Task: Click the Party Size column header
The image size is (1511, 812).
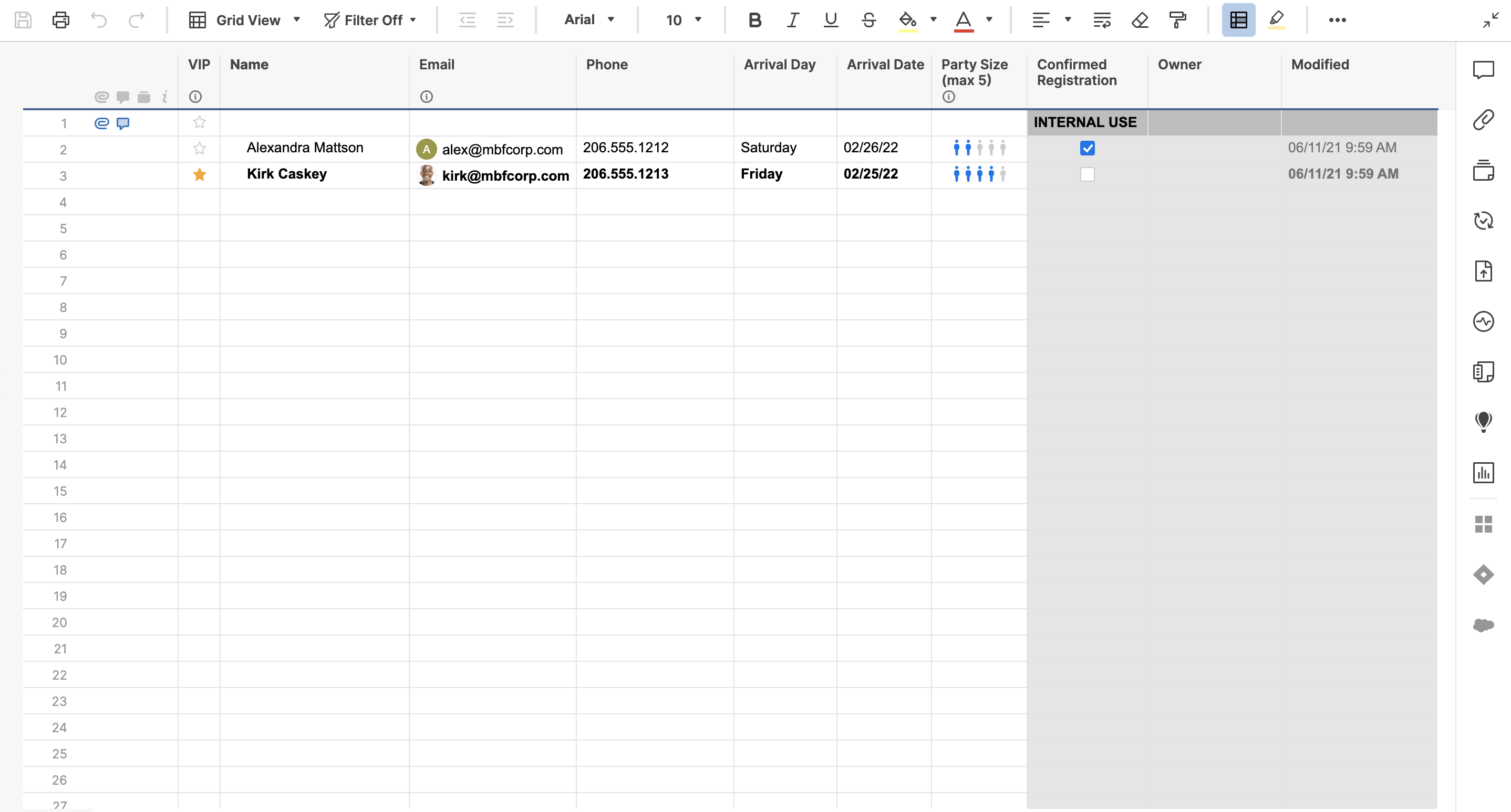Action: [x=974, y=71]
